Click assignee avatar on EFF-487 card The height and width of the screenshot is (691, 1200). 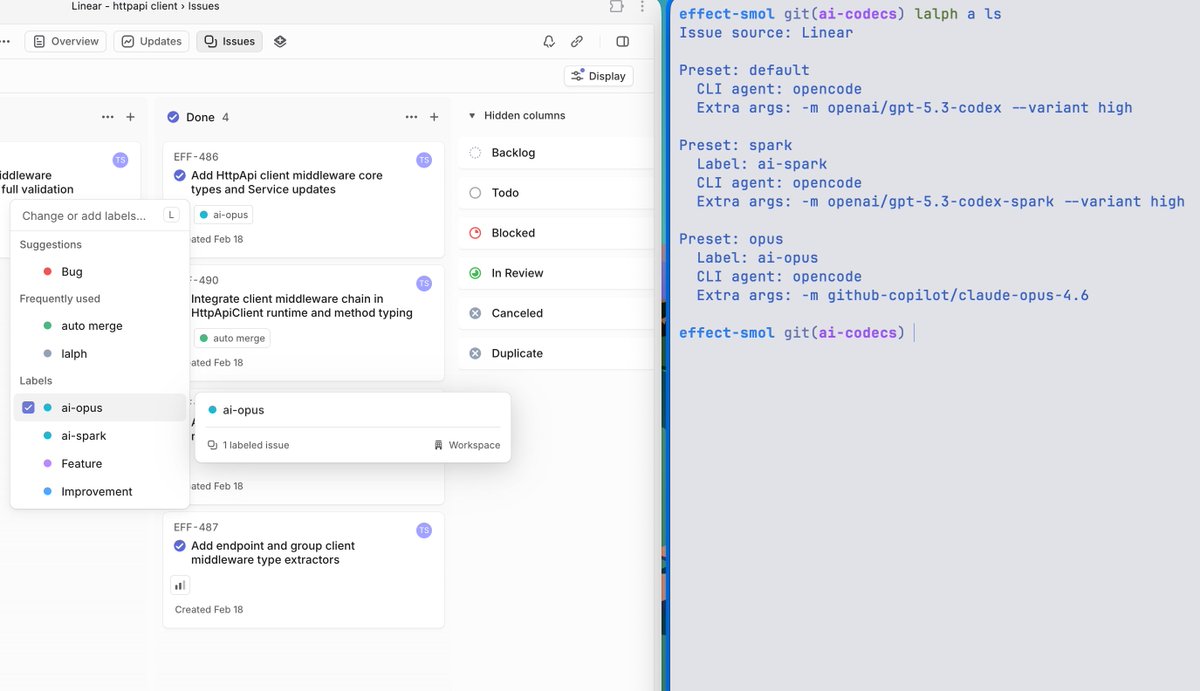pyautogui.click(x=424, y=530)
